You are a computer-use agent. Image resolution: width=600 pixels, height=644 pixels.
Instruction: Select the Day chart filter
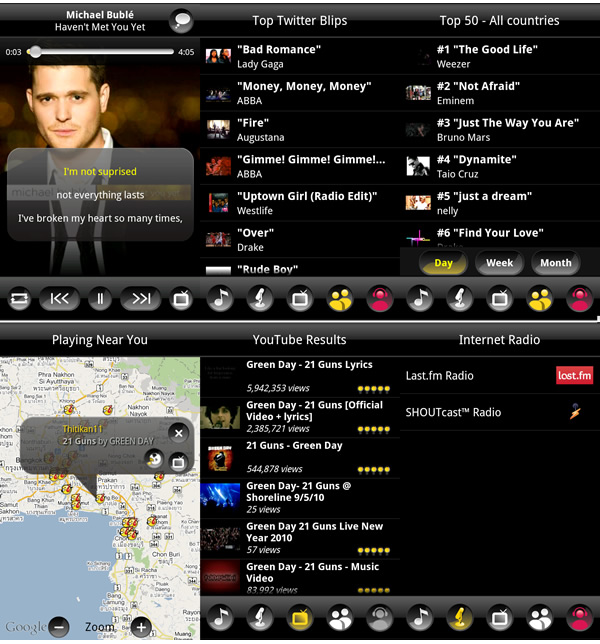tap(443, 263)
